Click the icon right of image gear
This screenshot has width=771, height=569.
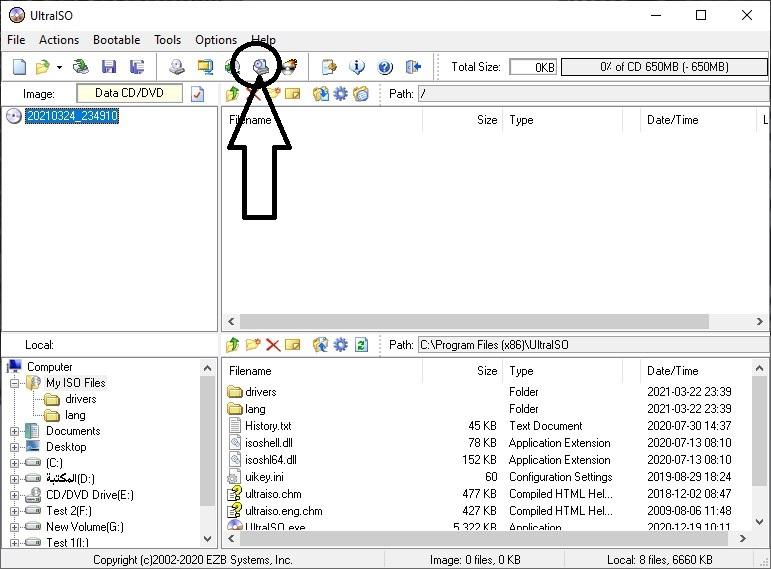coord(361,93)
